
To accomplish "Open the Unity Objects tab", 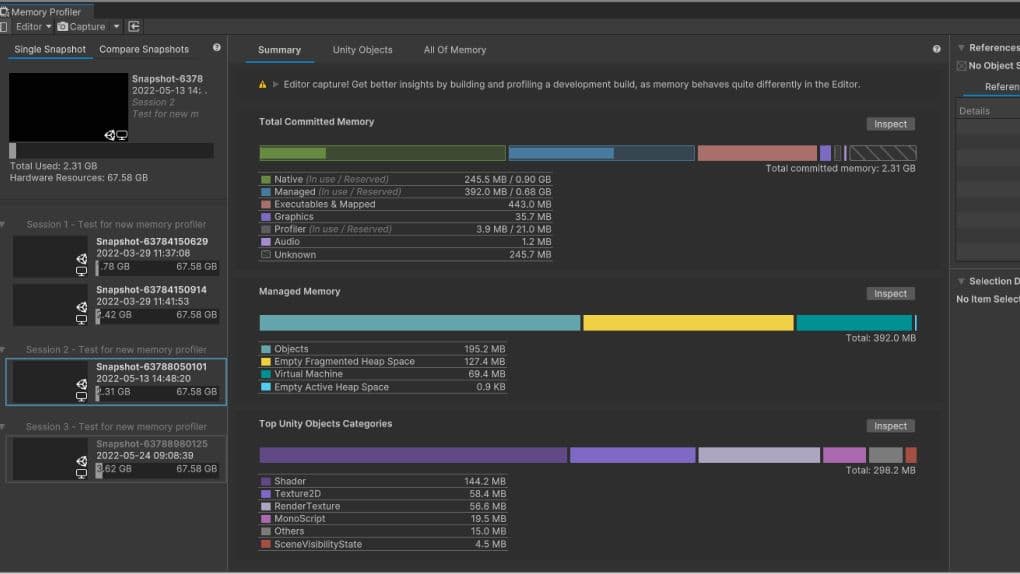I will pos(362,50).
